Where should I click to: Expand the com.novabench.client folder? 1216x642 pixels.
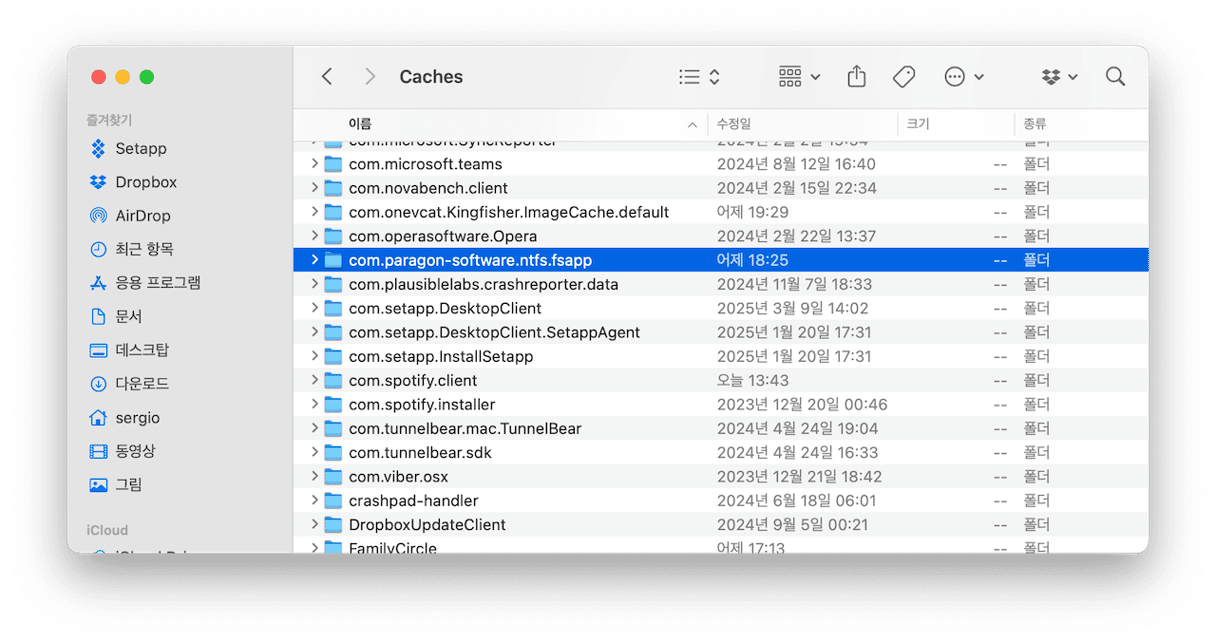coord(314,188)
